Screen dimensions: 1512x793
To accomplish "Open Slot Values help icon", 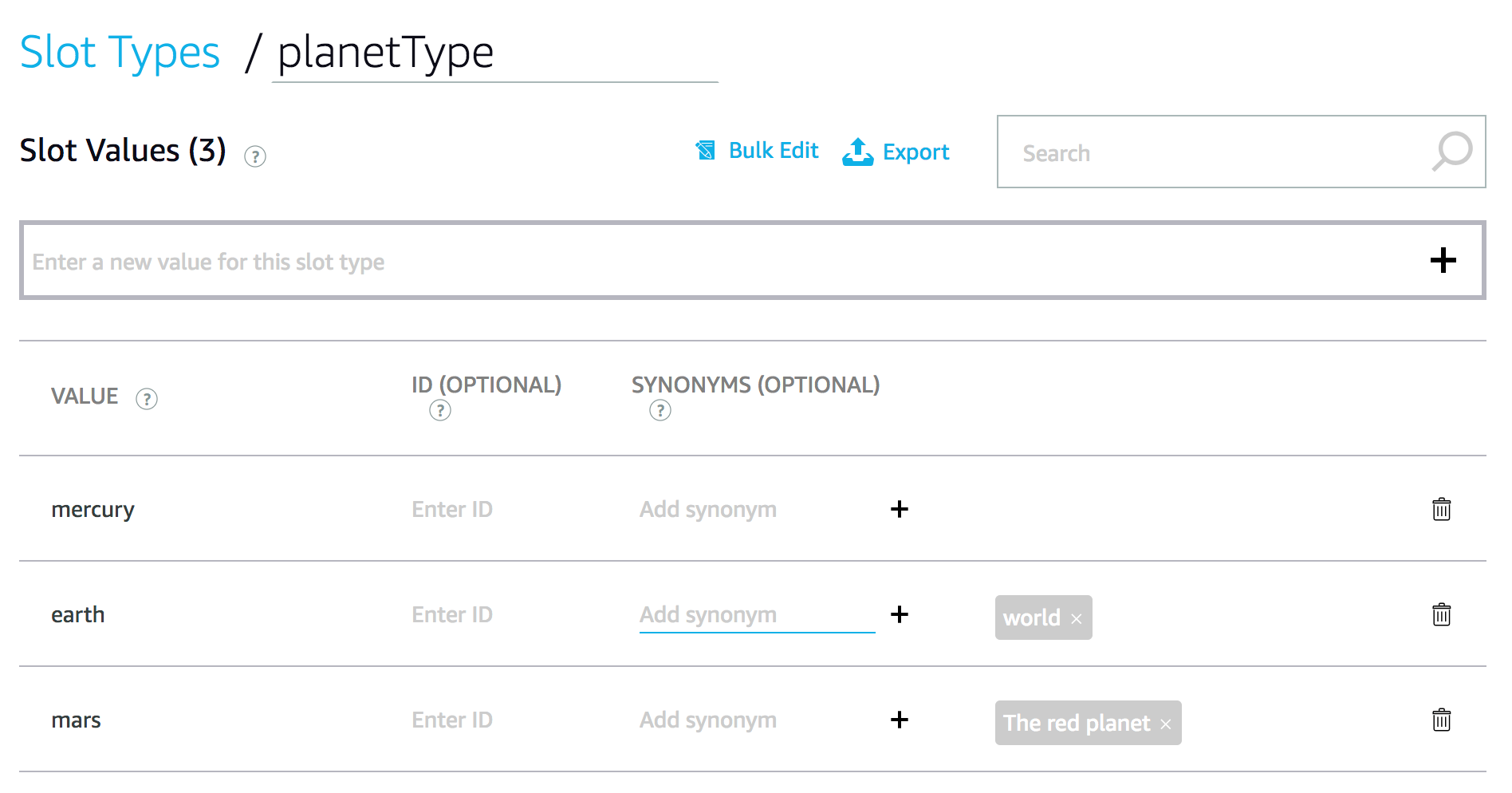I will click(255, 156).
